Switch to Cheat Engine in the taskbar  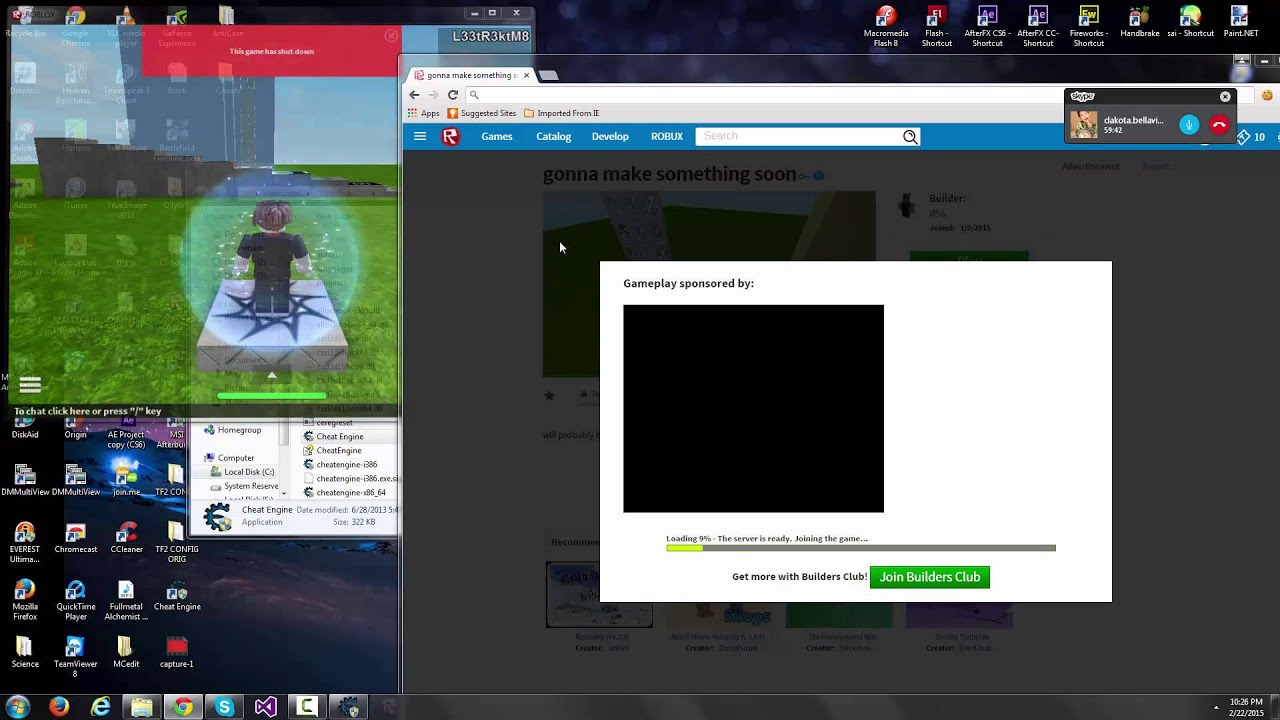pos(348,707)
